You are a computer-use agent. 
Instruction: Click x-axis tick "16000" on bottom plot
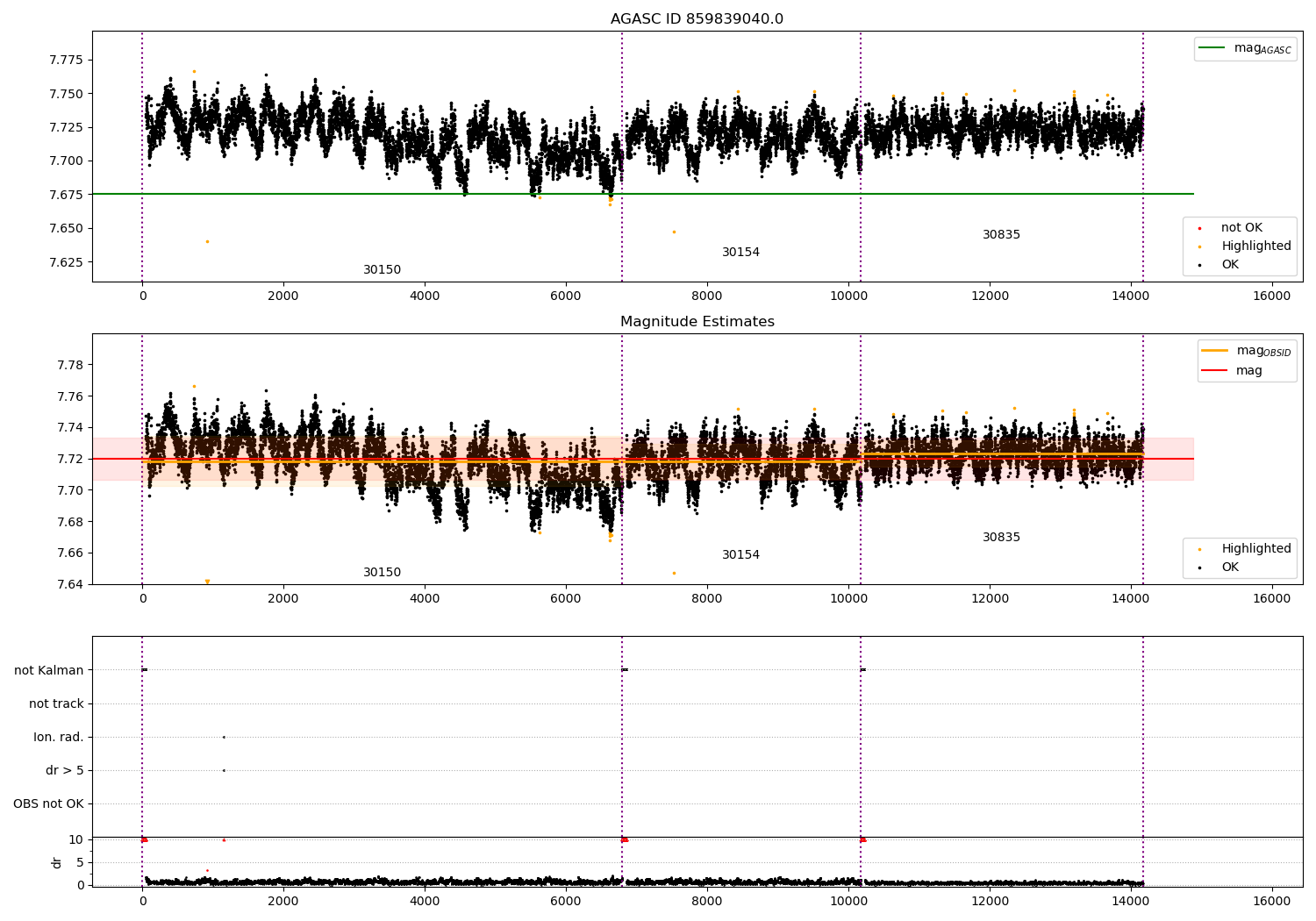pyautogui.click(x=1271, y=902)
